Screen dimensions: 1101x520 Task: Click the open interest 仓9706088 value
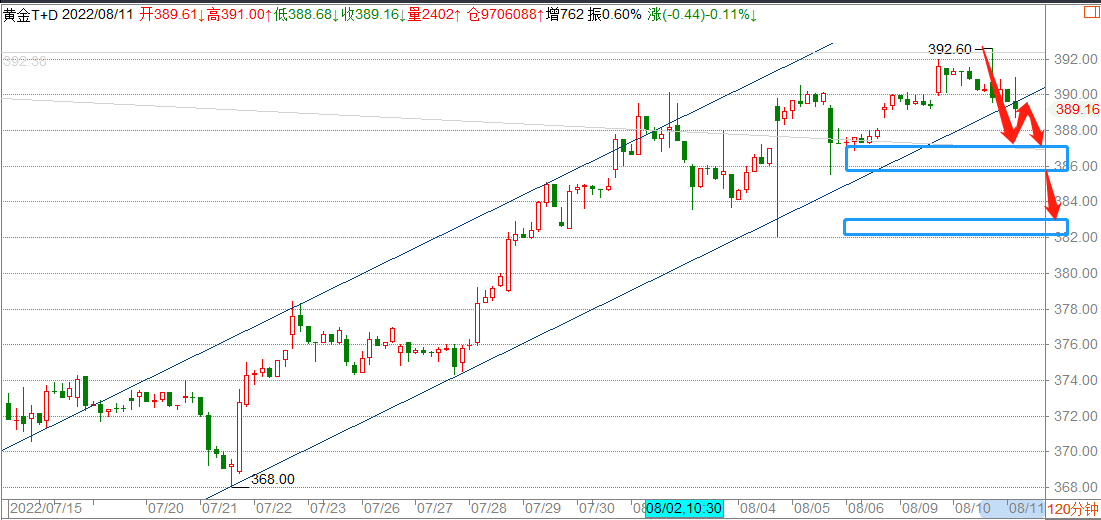[506, 14]
